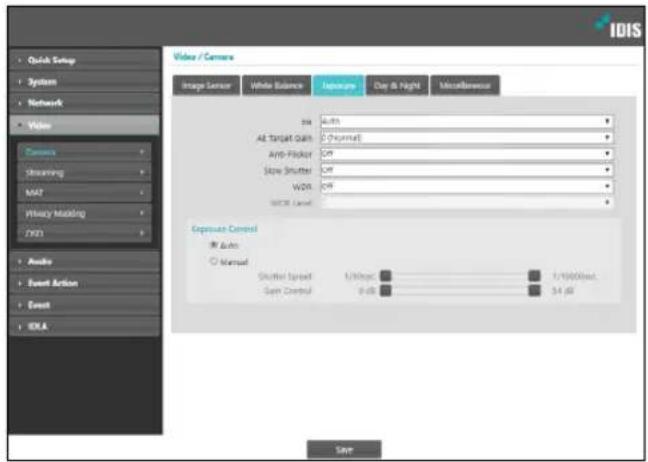This screenshot has height=462, width=648.
Task: Open the MAT submenu item
Action: click(84, 193)
